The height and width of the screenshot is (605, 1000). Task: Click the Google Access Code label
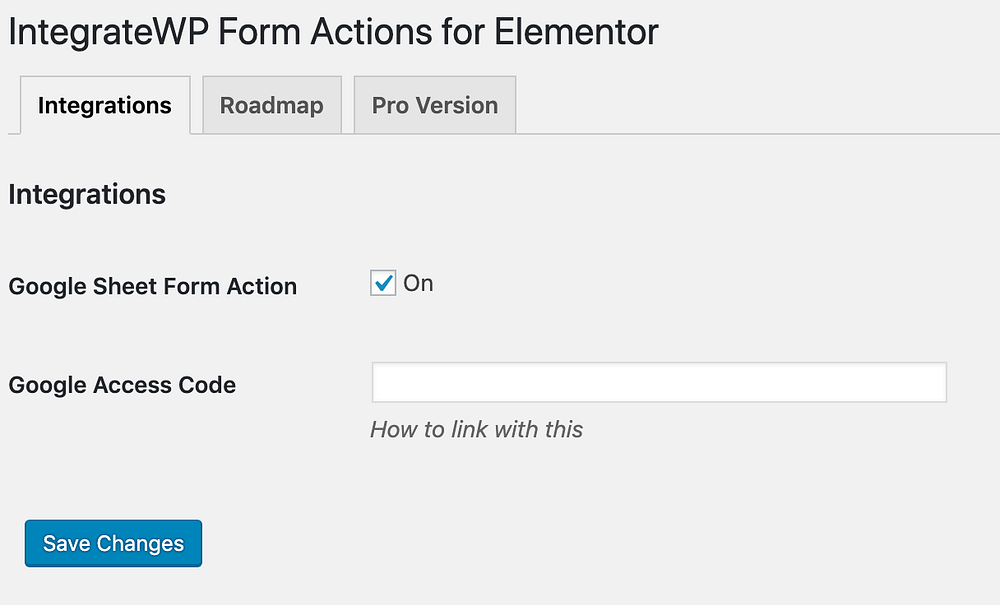point(122,384)
